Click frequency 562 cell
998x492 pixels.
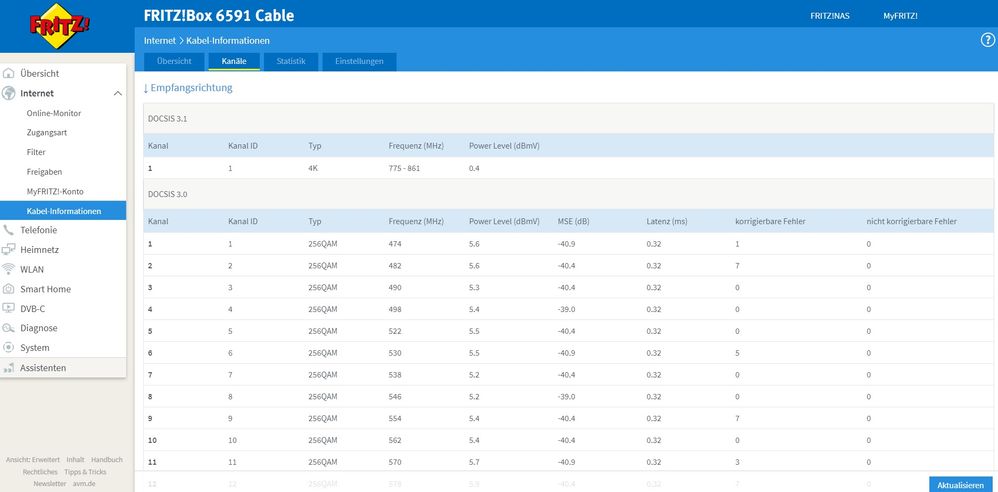point(395,440)
